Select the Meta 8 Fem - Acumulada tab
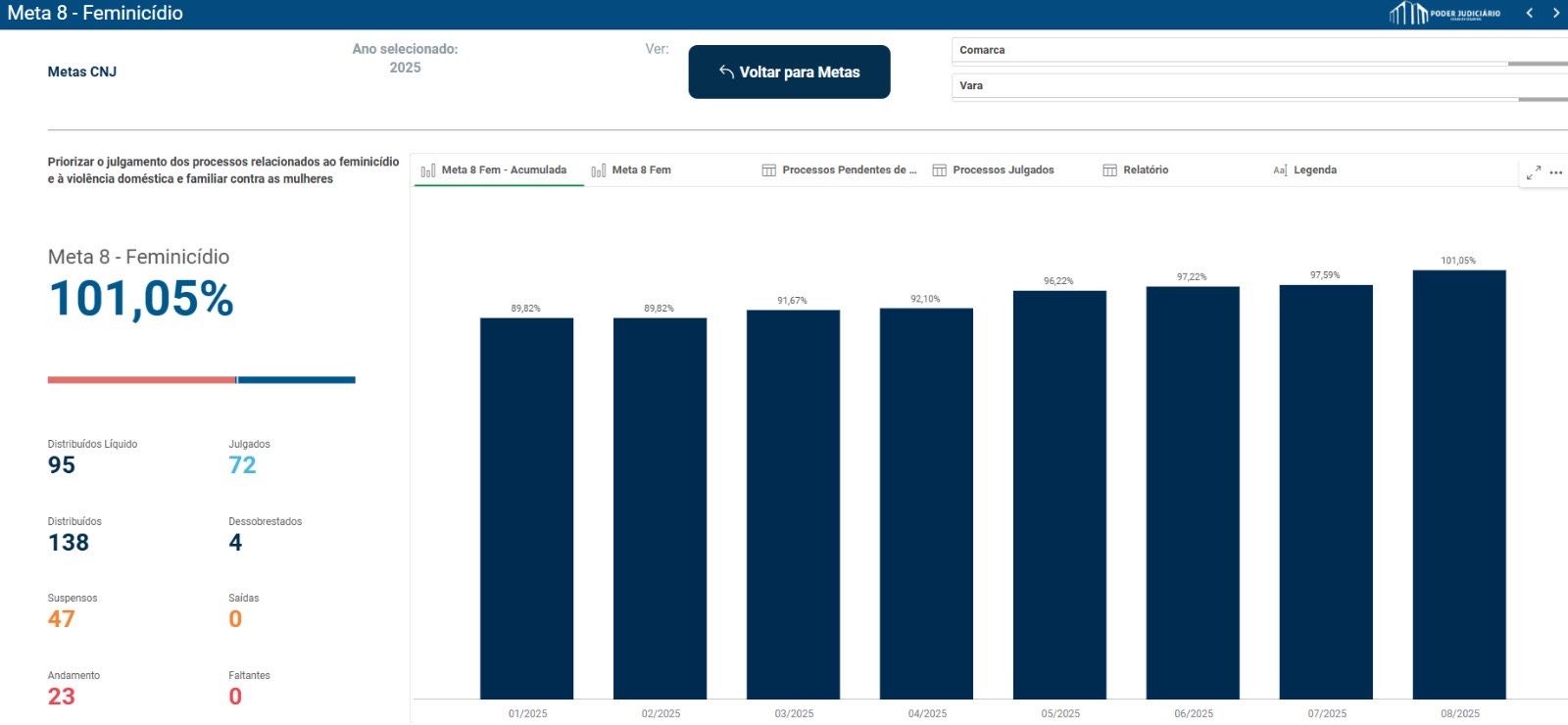Viewport: 1568px width, 725px height. [503, 170]
